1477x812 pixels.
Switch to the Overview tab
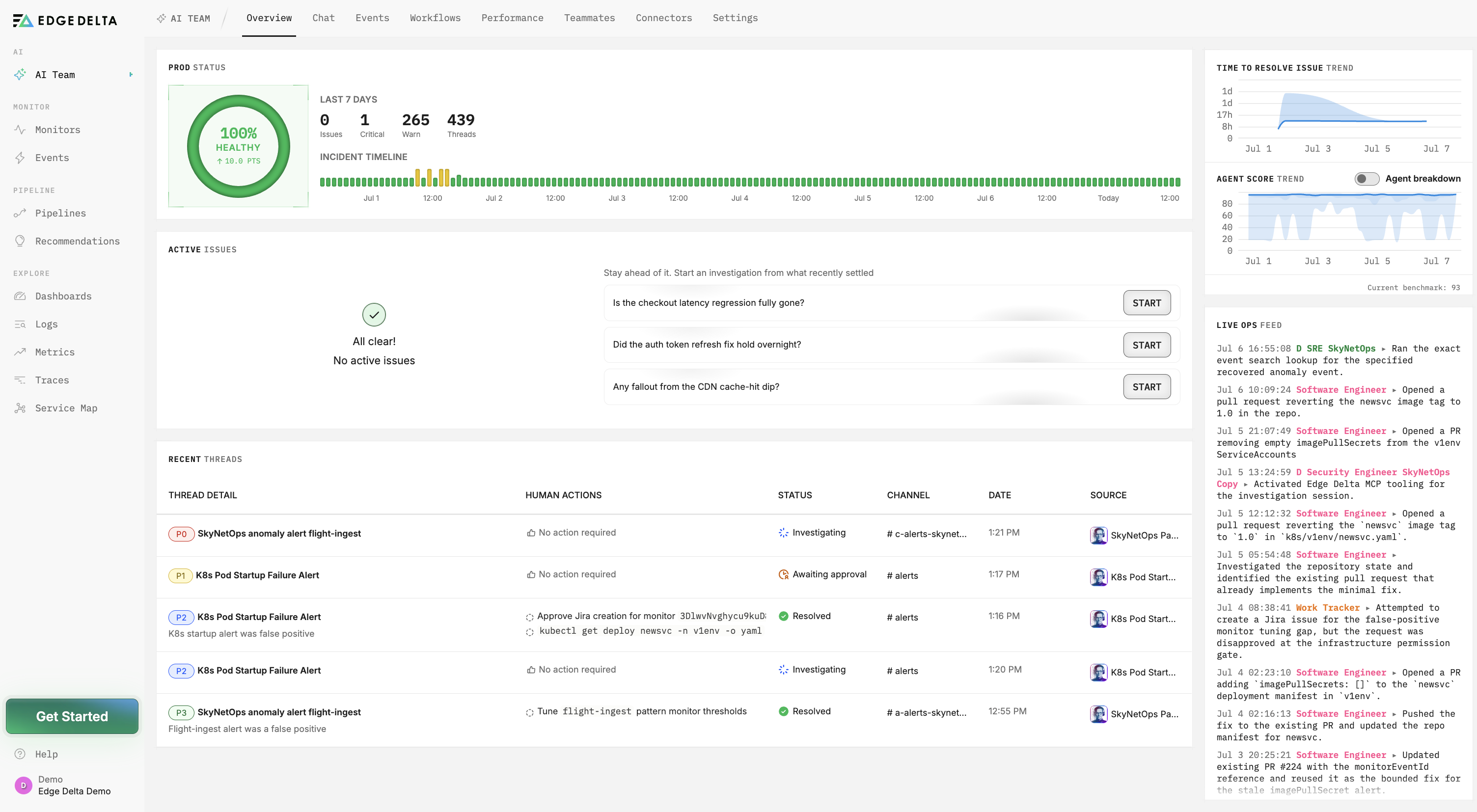coord(269,18)
